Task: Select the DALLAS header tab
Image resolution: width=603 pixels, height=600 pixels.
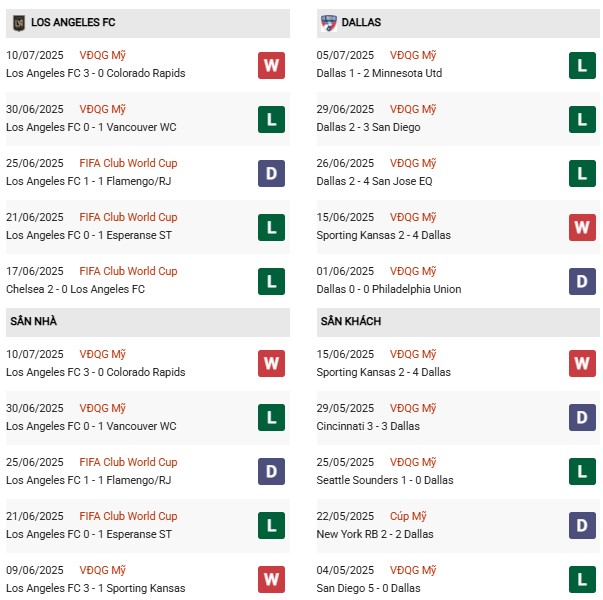Action: 360,22
